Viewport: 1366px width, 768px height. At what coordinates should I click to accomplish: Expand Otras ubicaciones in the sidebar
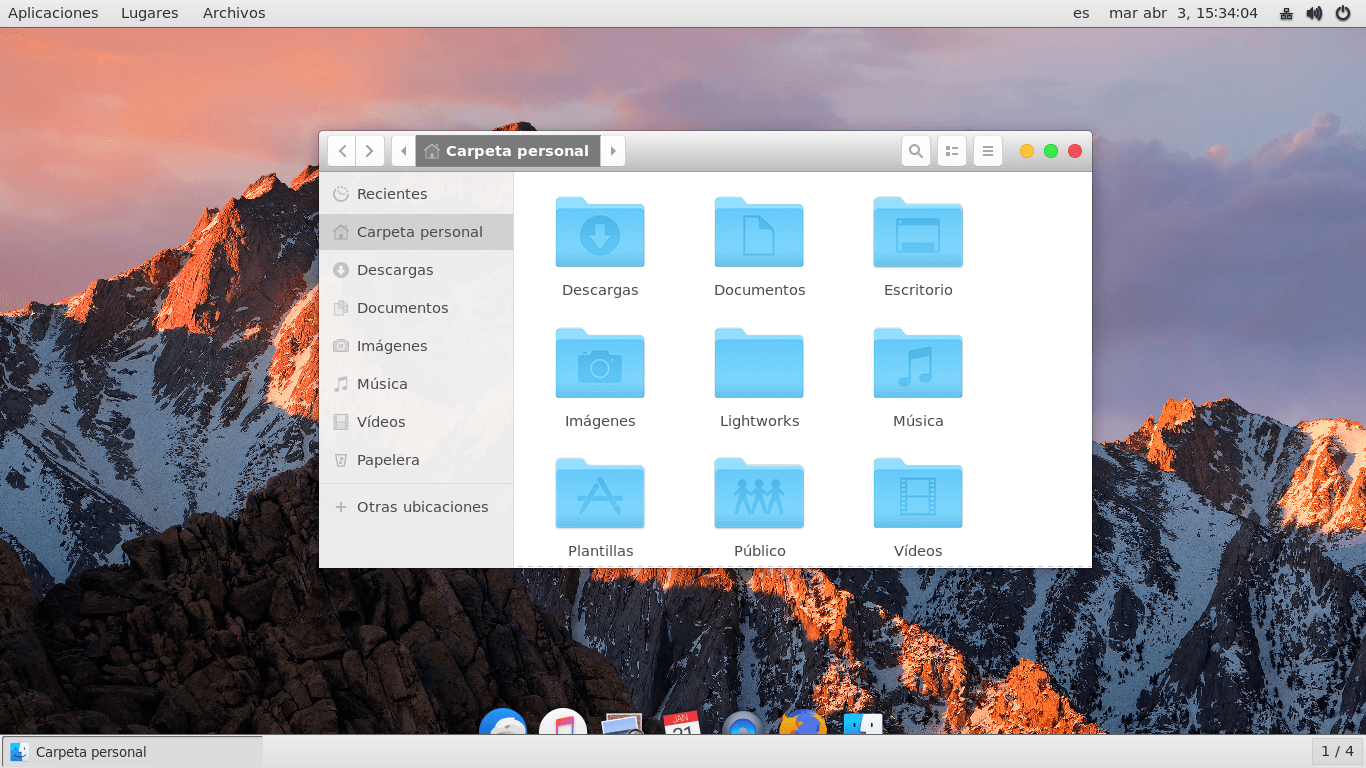[422, 507]
